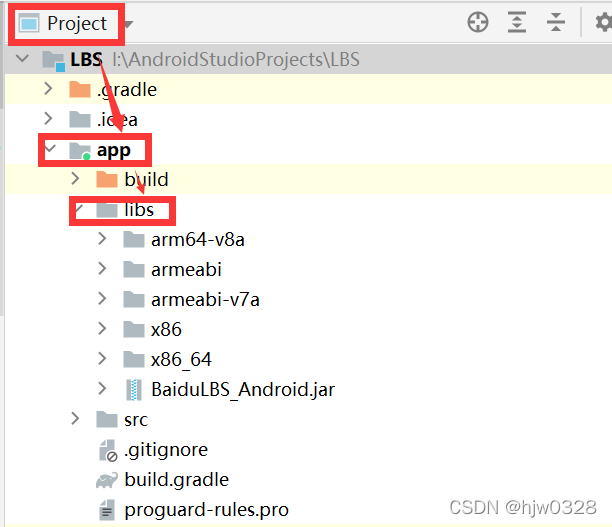The width and height of the screenshot is (612, 527).
Task: Collapse the libs folder
Action: click(x=79, y=209)
